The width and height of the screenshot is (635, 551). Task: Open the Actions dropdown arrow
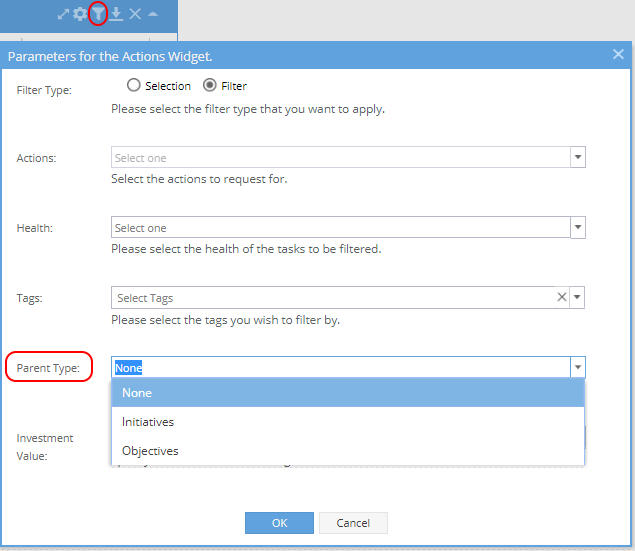point(578,157)
